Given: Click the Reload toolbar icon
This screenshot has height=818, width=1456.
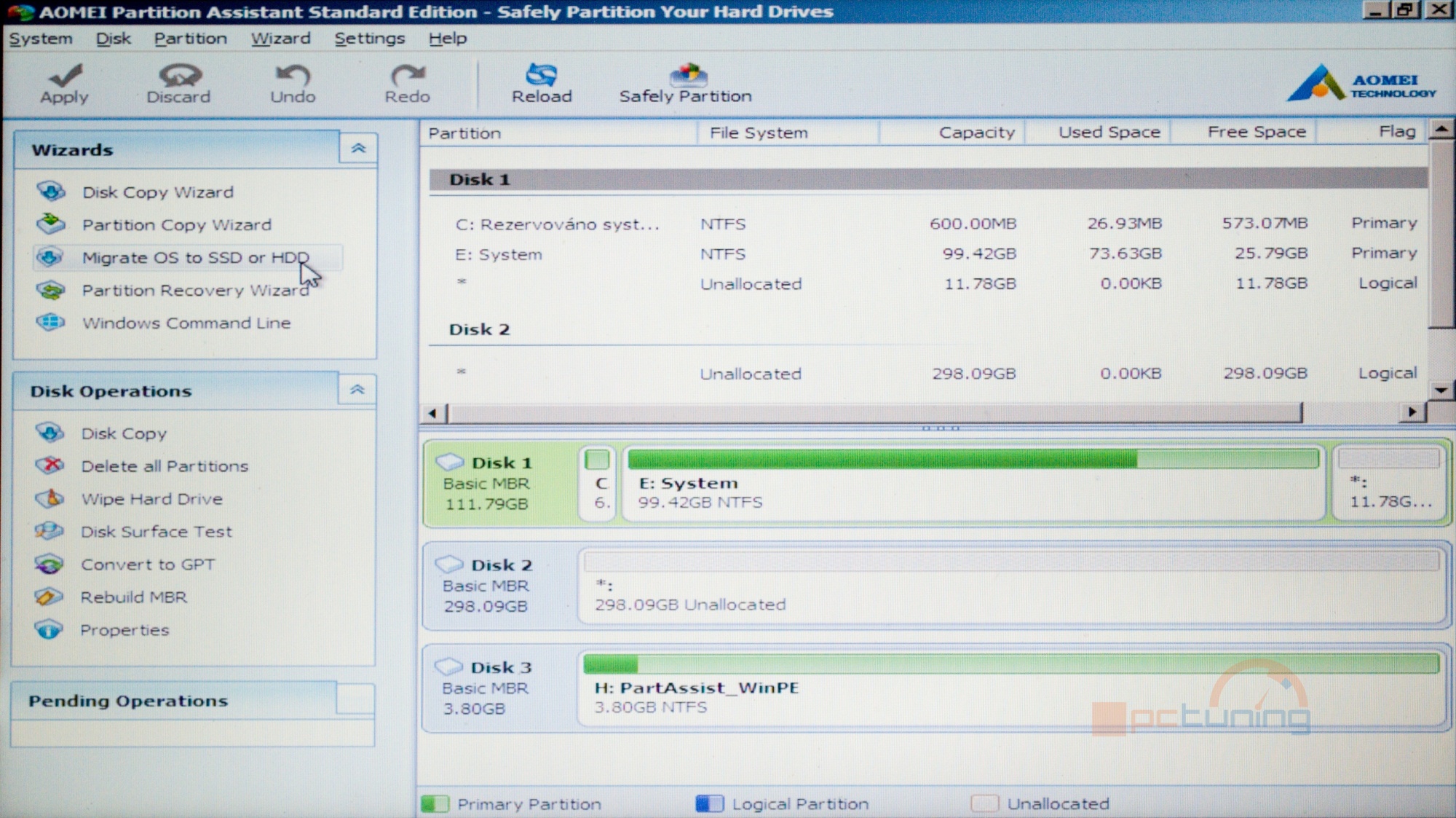Looking at the screenshot, I should pyautogui.click(x=542, y=83).
